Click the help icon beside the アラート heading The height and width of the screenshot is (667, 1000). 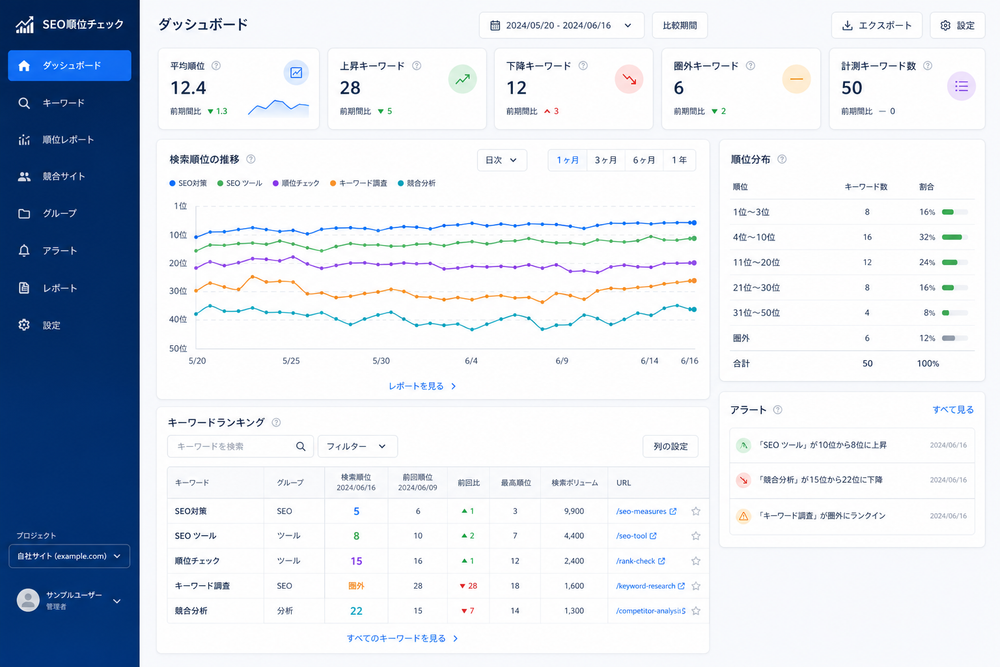[777, 410]
